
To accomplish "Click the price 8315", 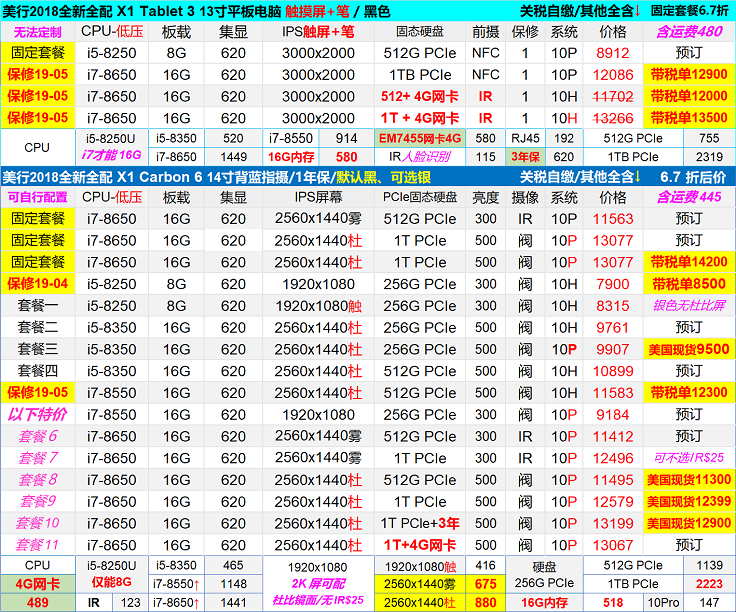I will pyautogui.click(x=613, y=306).
